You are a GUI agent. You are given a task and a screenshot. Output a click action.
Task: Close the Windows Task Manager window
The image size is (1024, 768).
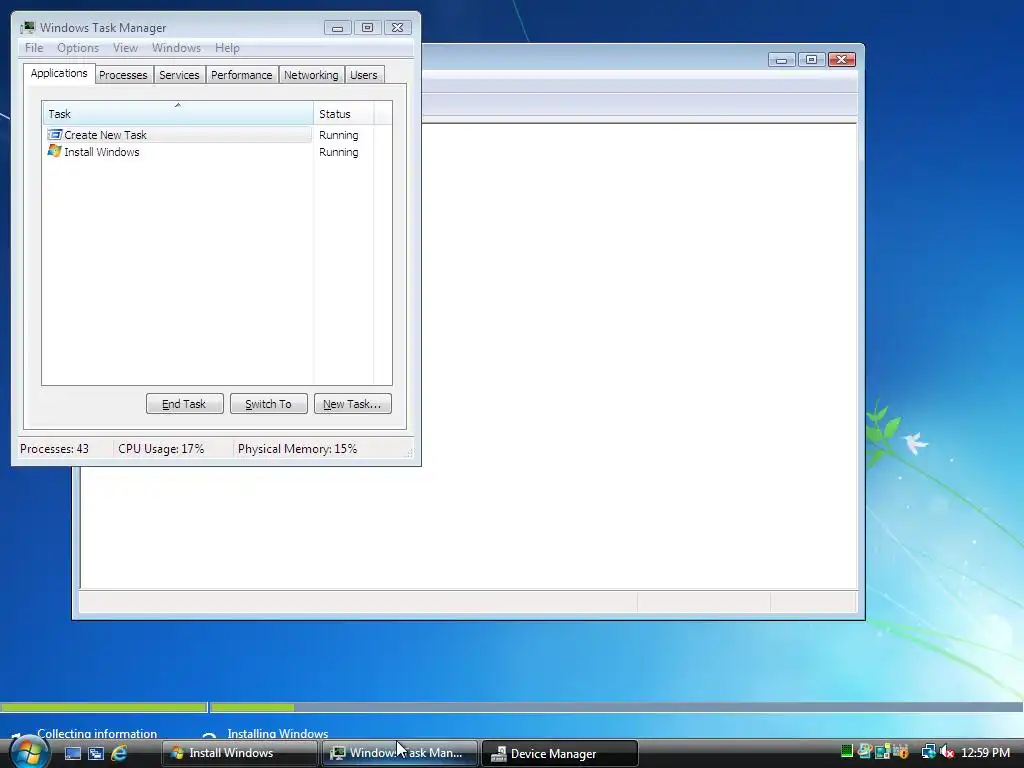397,27
